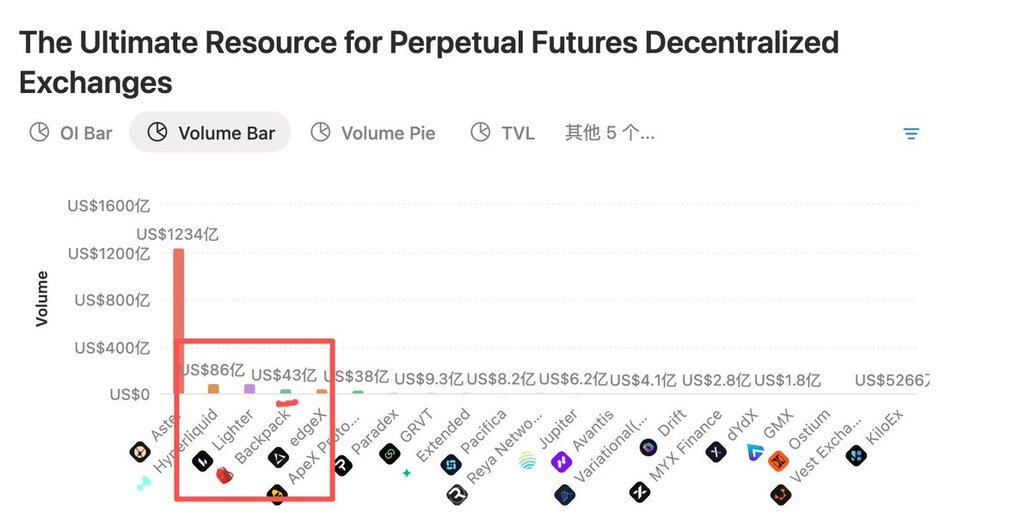Click the Paradex logo icon
This screenshot has height=531, width=1032.
[x=343, y=465]
